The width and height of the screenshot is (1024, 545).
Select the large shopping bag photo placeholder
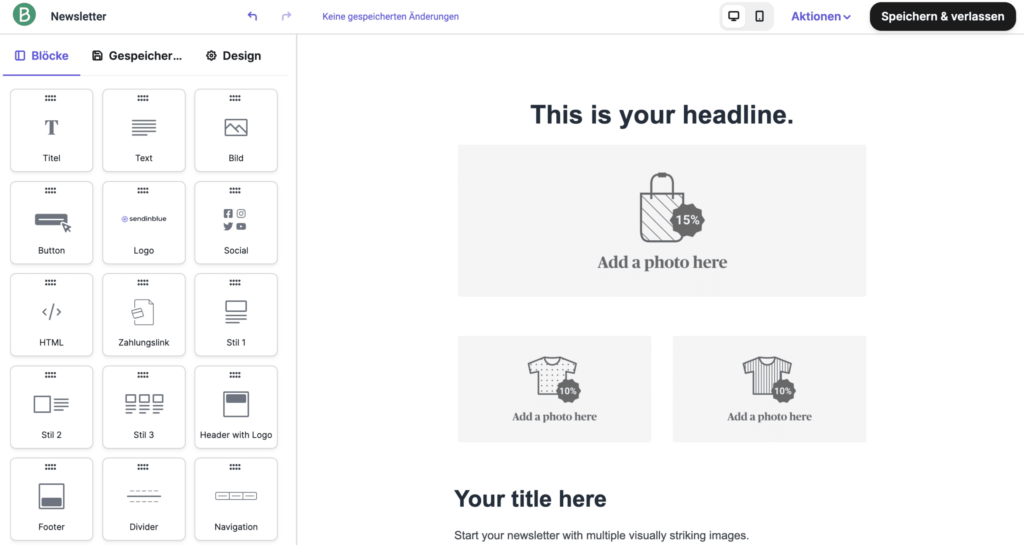(x=661, y=220)
